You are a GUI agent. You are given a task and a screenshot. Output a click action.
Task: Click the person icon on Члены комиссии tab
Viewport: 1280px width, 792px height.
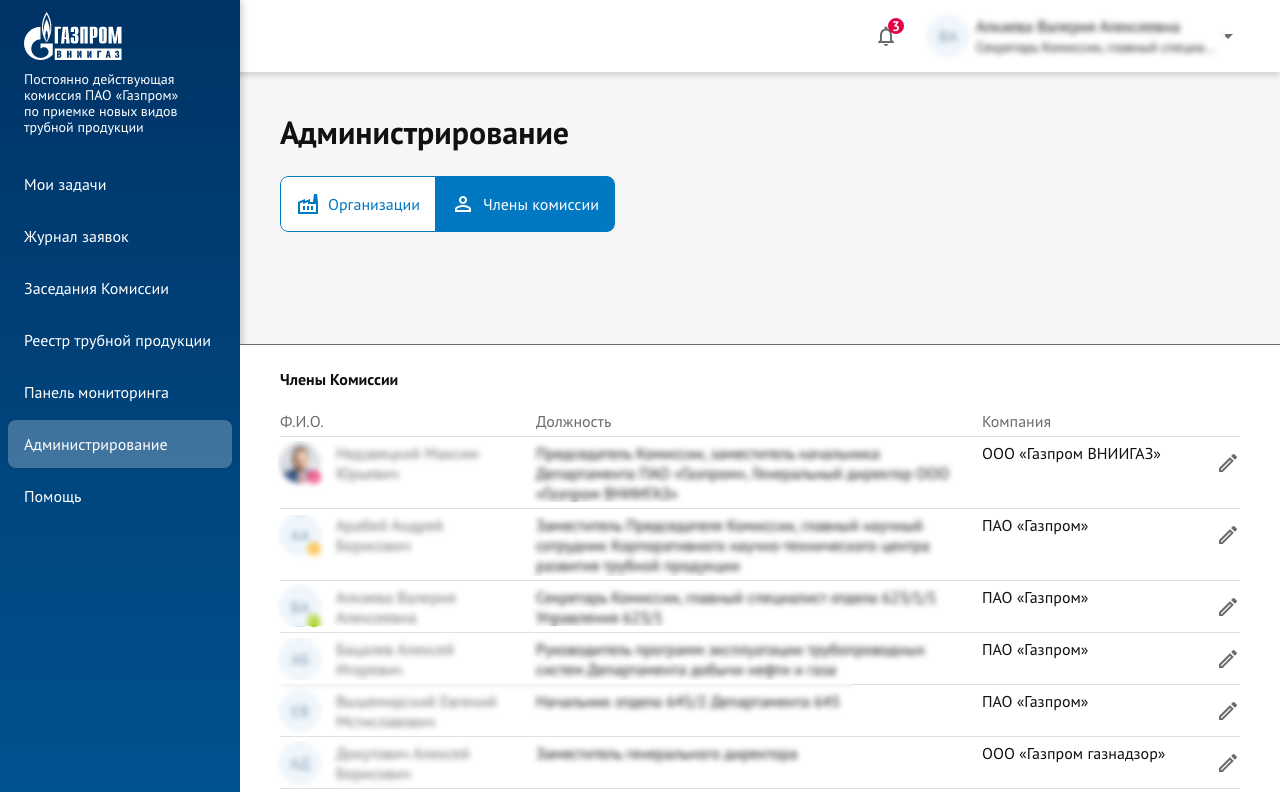click(463, 205)
